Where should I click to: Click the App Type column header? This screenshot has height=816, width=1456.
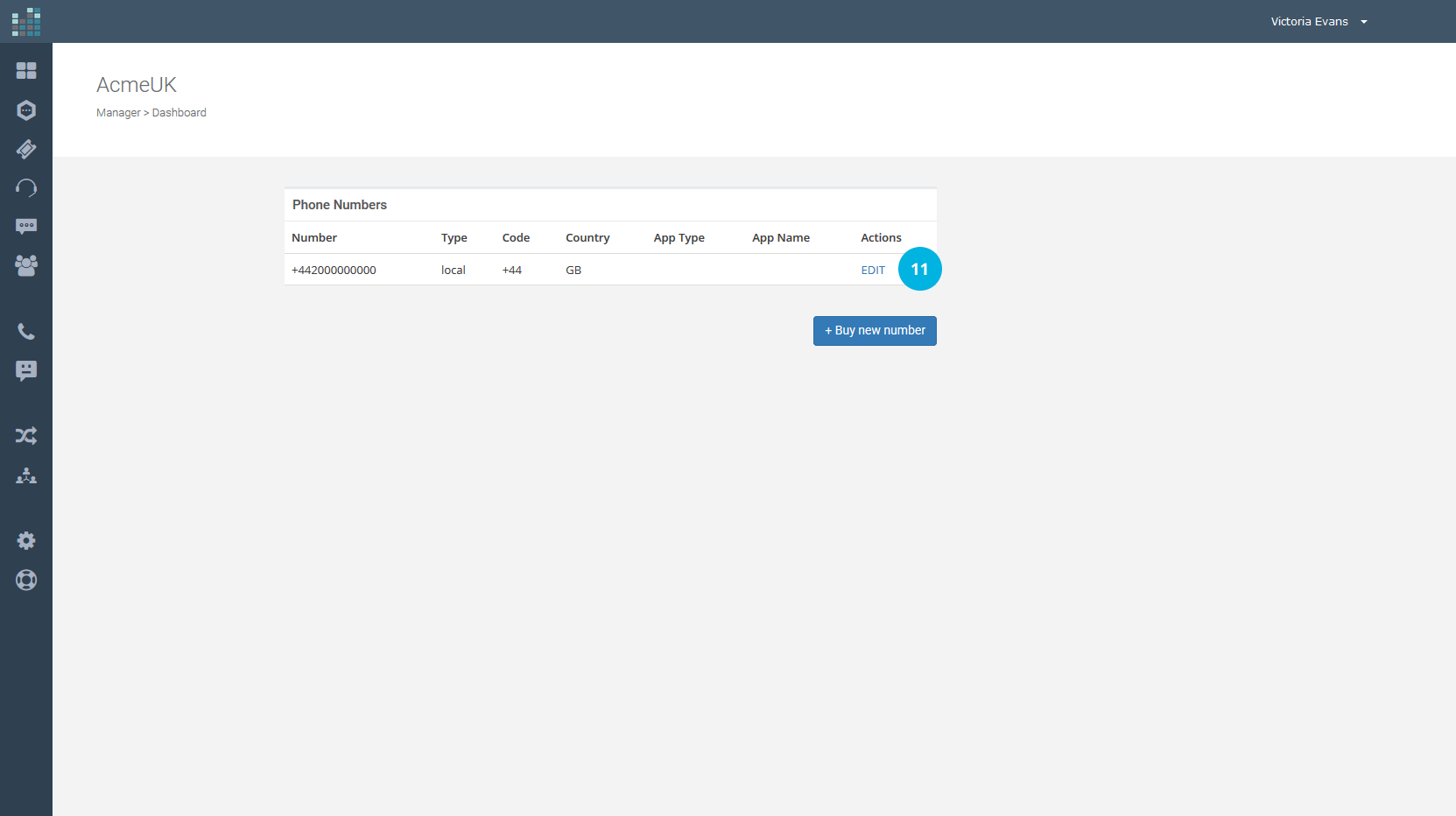[x=679, y=238]
